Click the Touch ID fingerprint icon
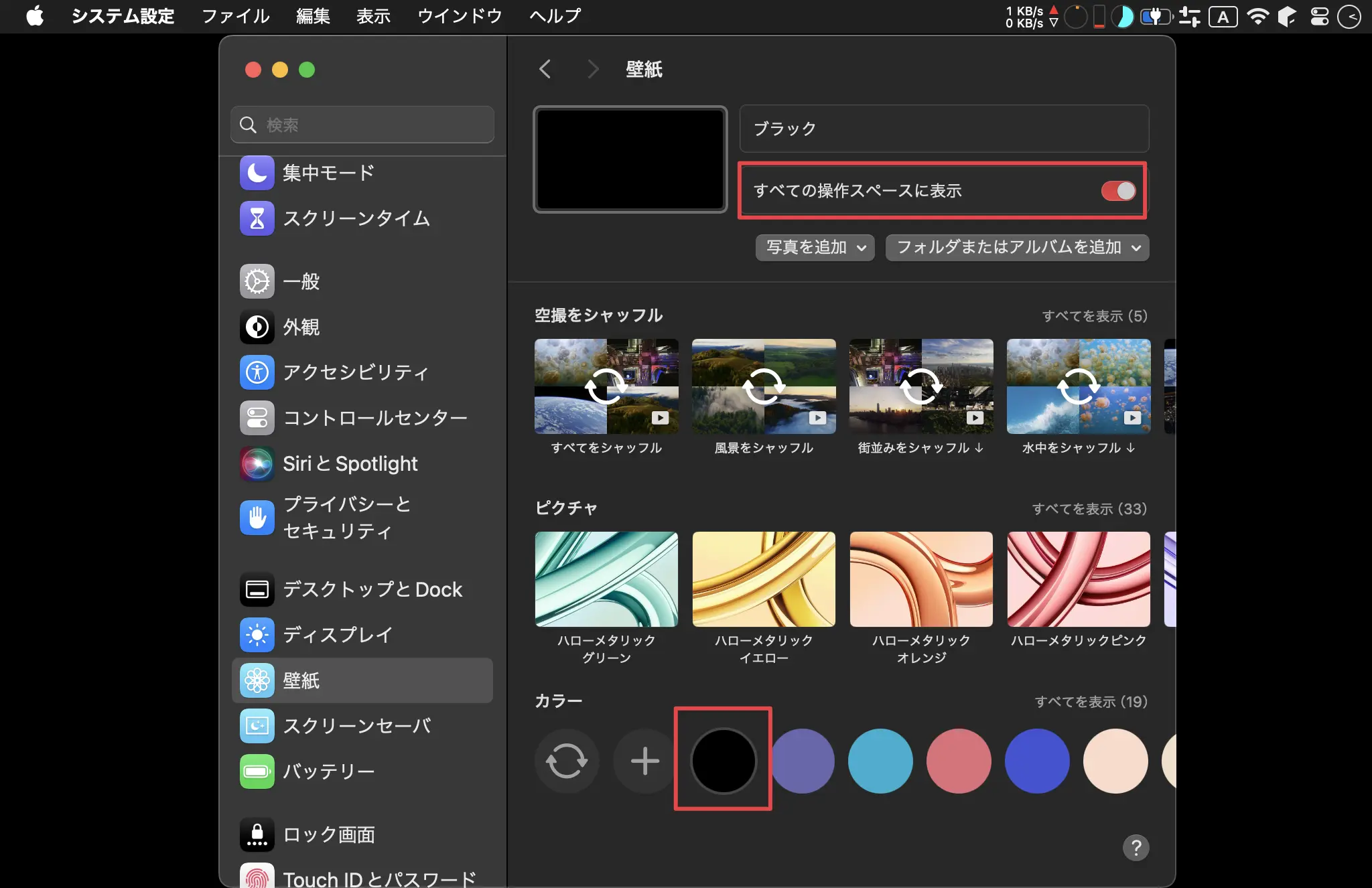 (257, 876)
